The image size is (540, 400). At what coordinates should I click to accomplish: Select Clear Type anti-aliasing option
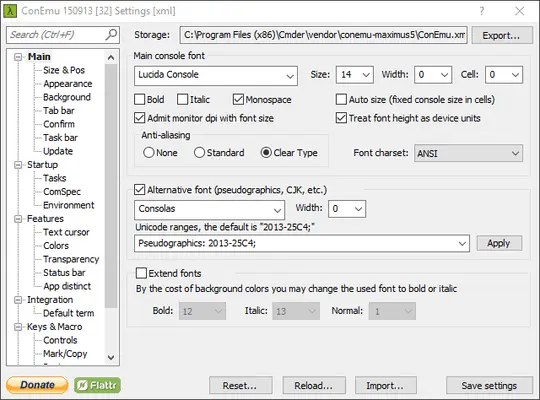coord(266,153)
